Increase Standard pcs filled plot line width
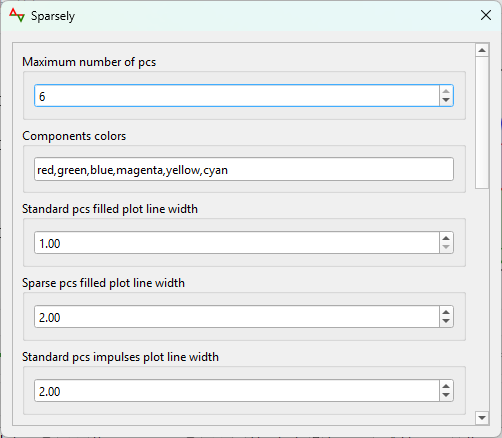Screen dimensions: 502x438 [446, 238]
